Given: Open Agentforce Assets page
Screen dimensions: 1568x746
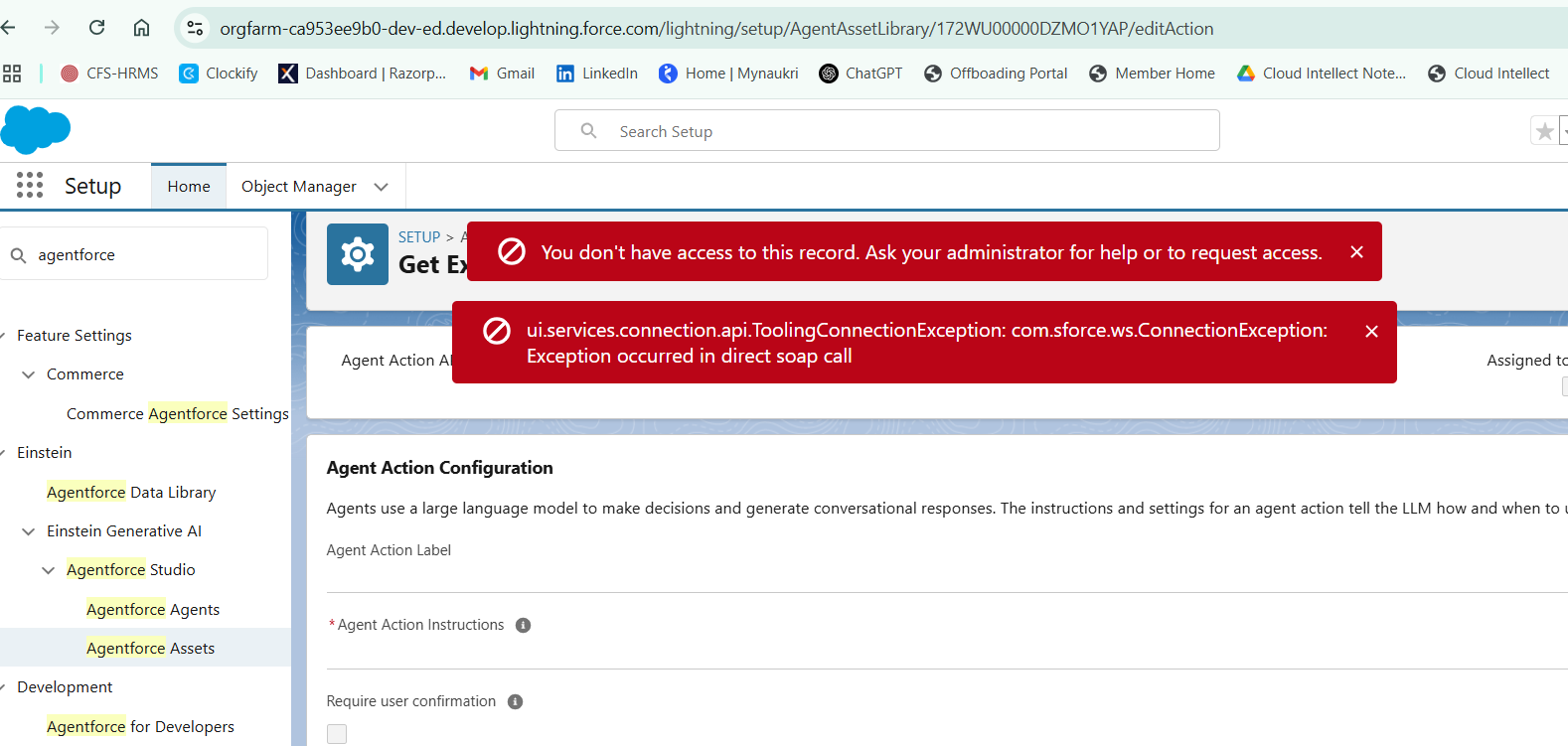Looking at the screenshot, I should (x=150, y=648).
